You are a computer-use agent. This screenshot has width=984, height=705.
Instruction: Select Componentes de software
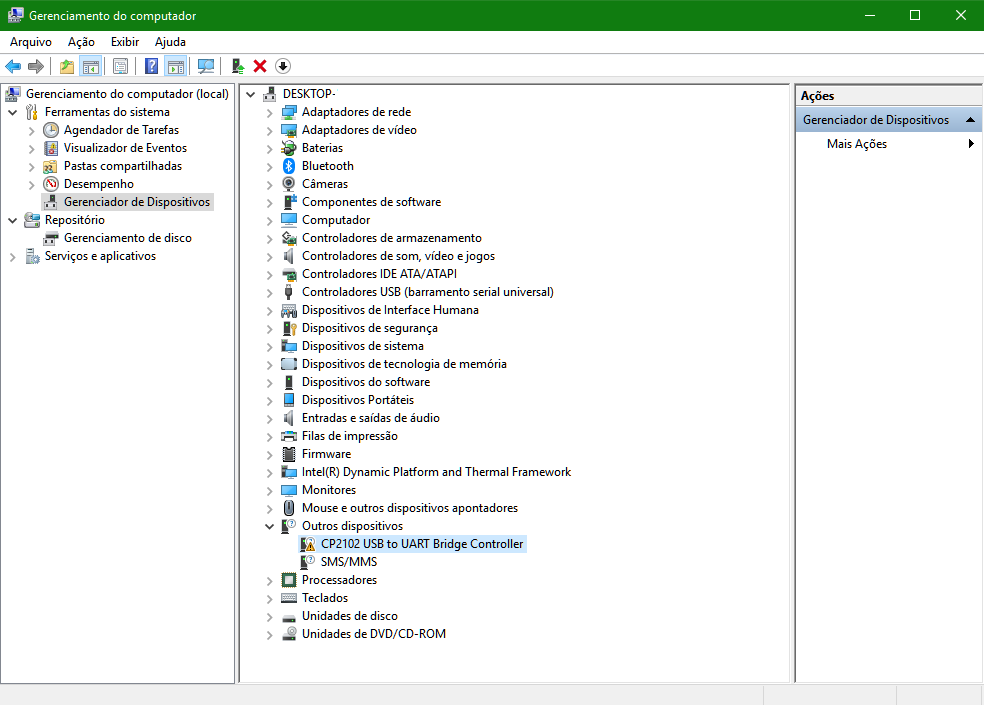coord(372,202)
